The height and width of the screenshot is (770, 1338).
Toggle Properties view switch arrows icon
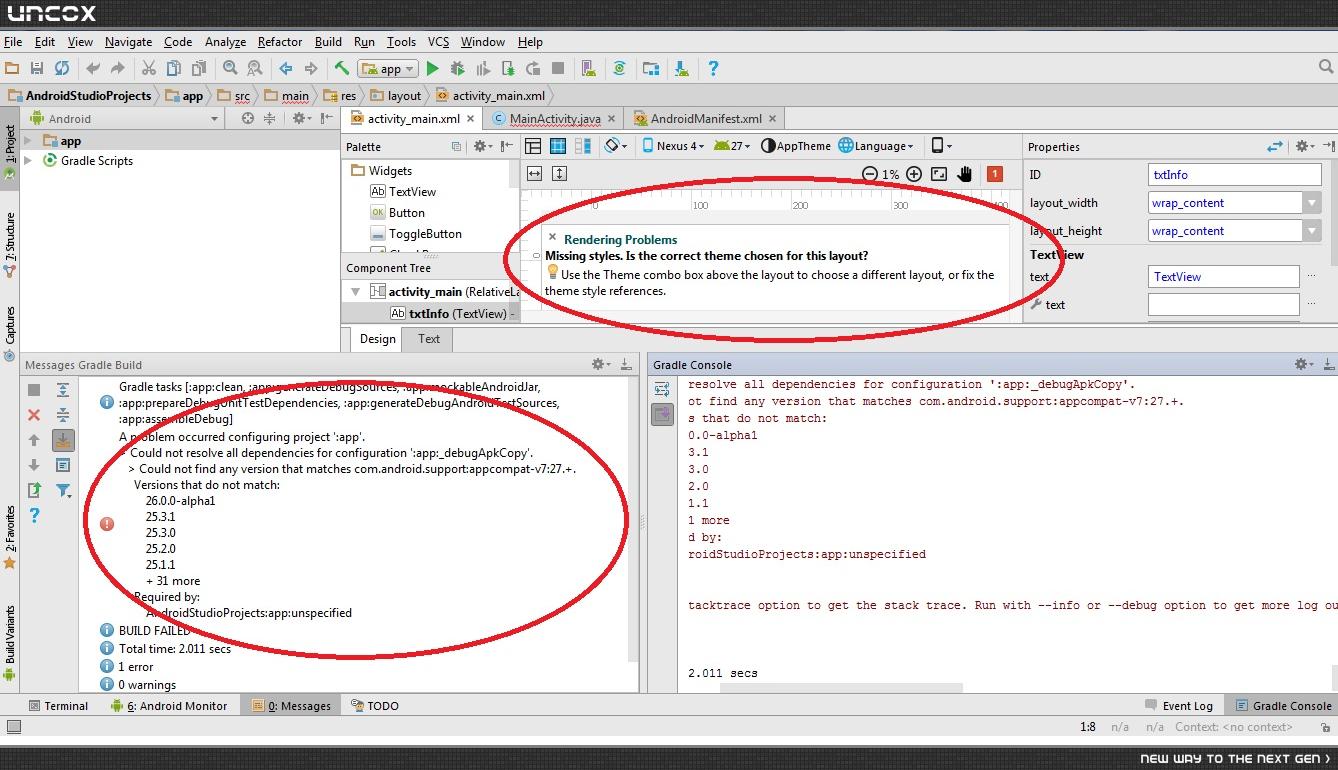tap(1274, 146)
